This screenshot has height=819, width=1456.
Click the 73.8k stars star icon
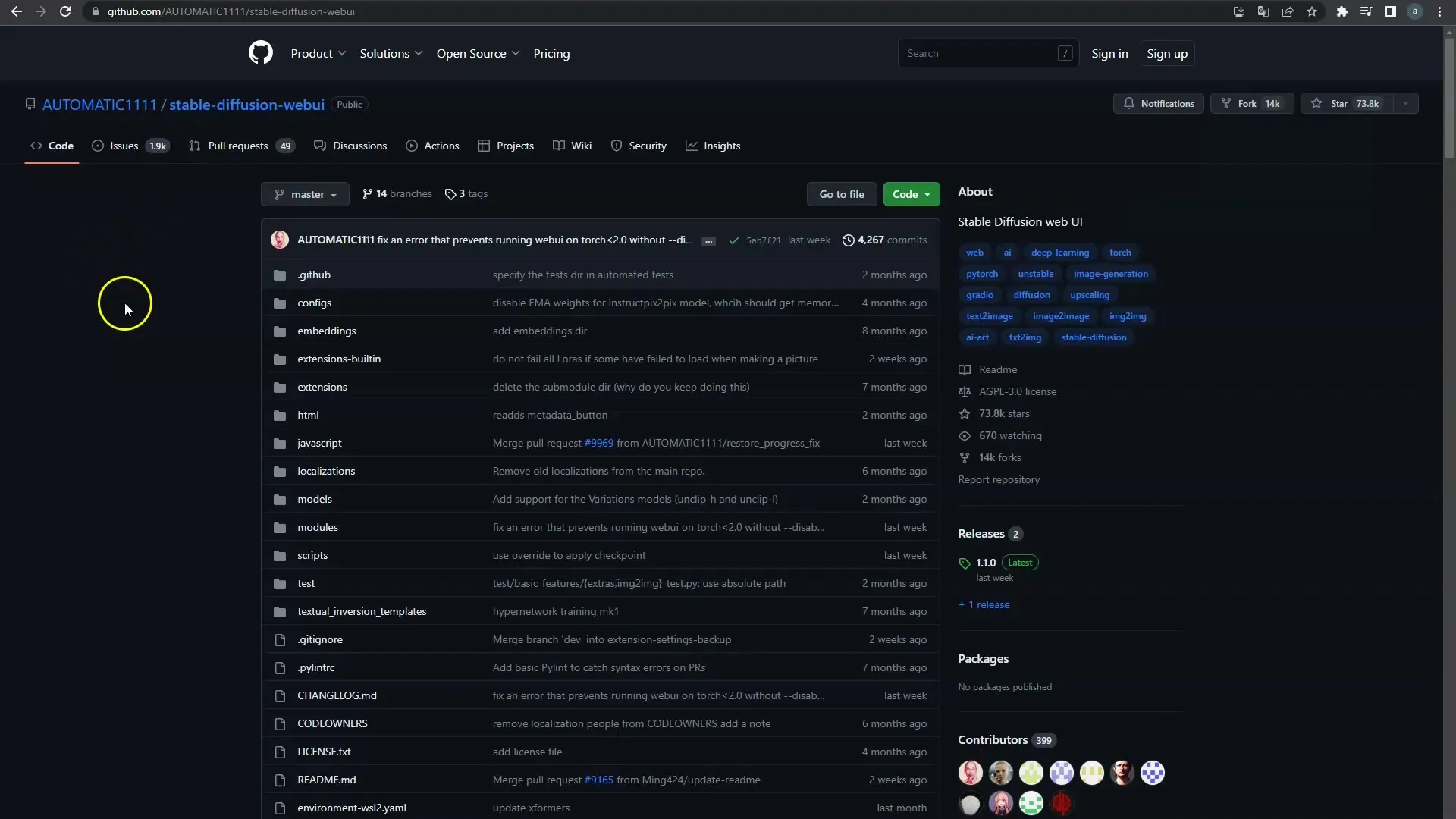pyautogui.click(x=965, y=413)
